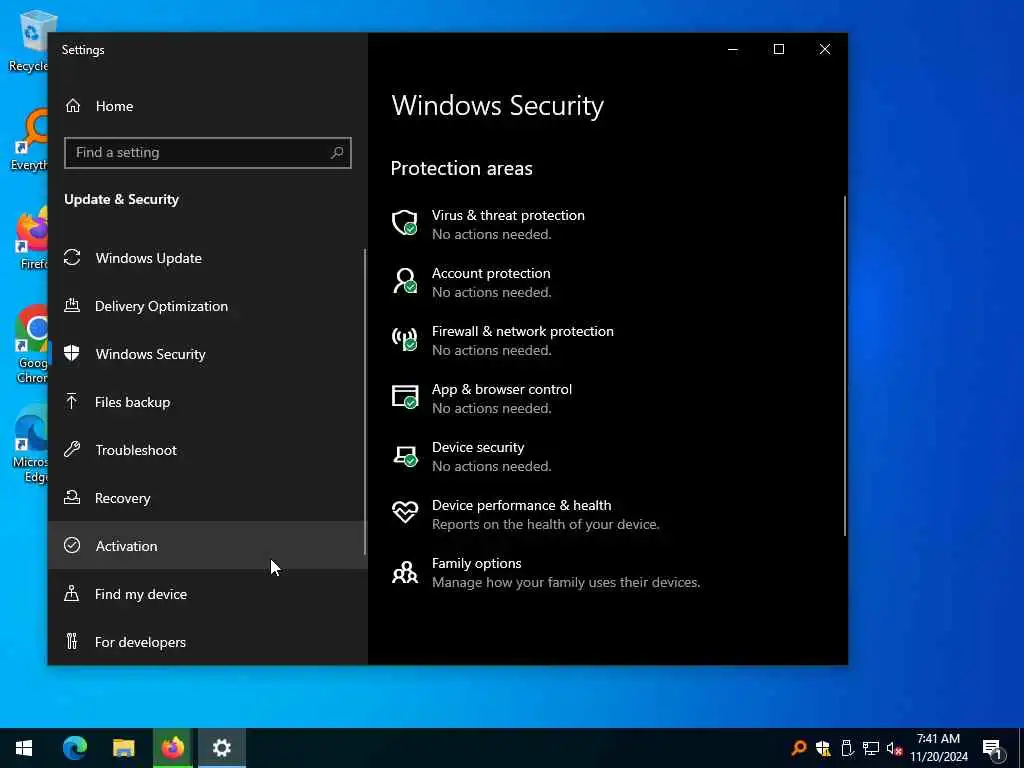Click the Recycle Bin desktop icon
This screenshot has width=1024, height=768.
tap(29, 42)
